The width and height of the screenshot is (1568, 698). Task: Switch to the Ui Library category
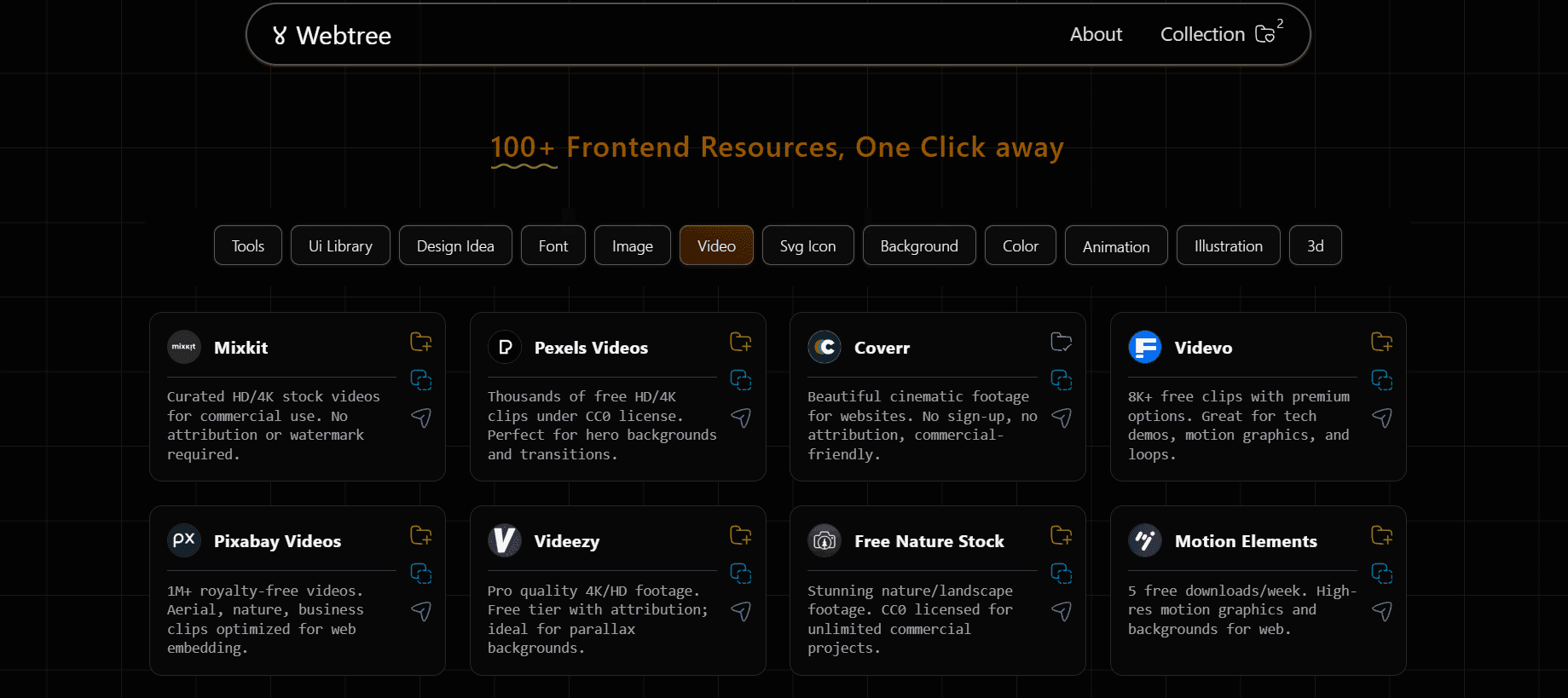pos(340,245)
